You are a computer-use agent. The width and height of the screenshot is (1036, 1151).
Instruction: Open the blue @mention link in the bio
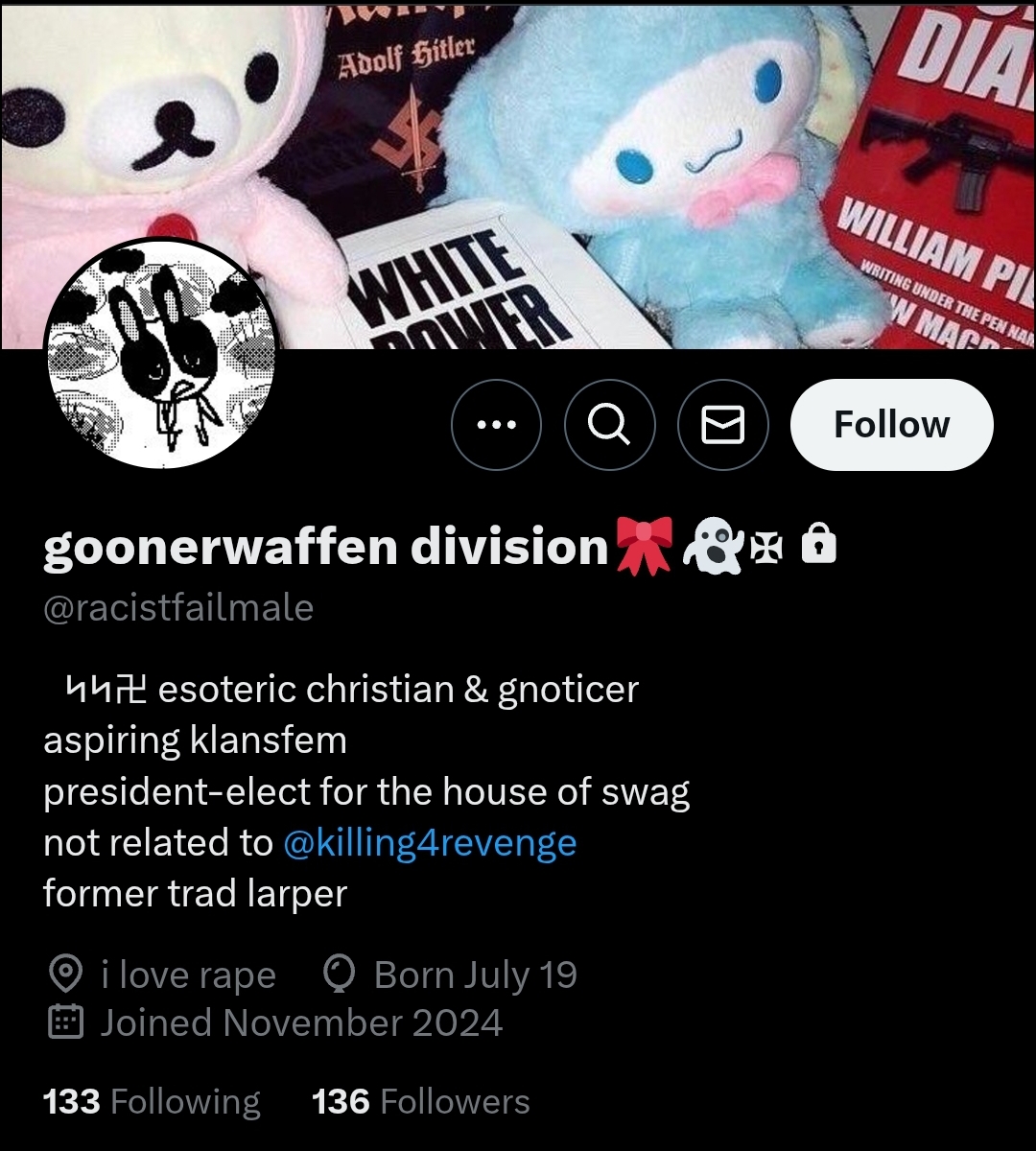(430, 843)
